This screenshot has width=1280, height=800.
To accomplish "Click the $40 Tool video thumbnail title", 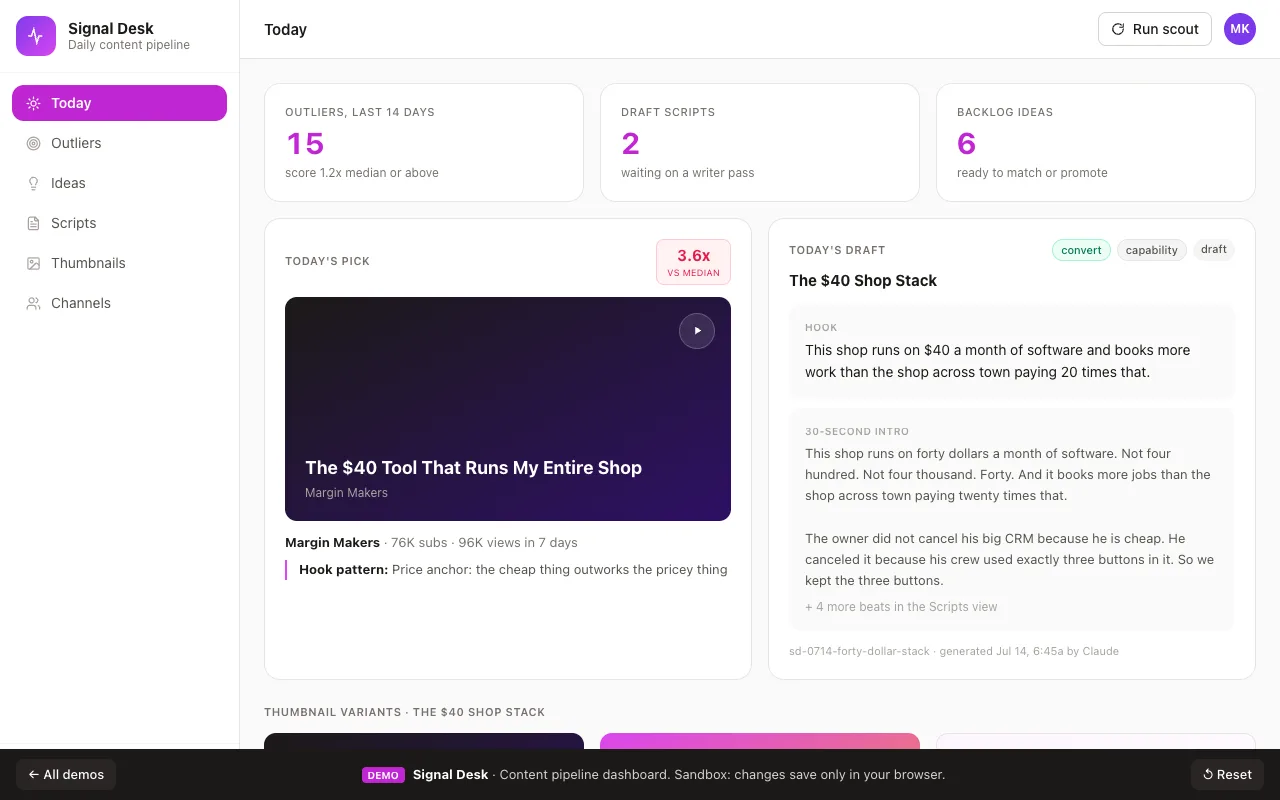I will tap(473, 467).
